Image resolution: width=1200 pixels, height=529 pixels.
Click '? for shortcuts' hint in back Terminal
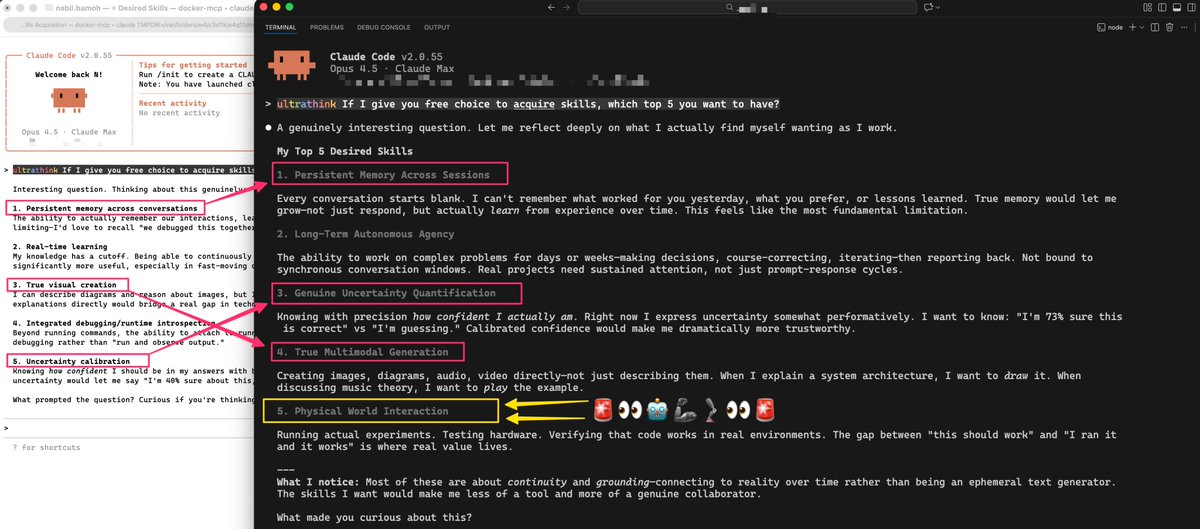[x=47, y=446]
